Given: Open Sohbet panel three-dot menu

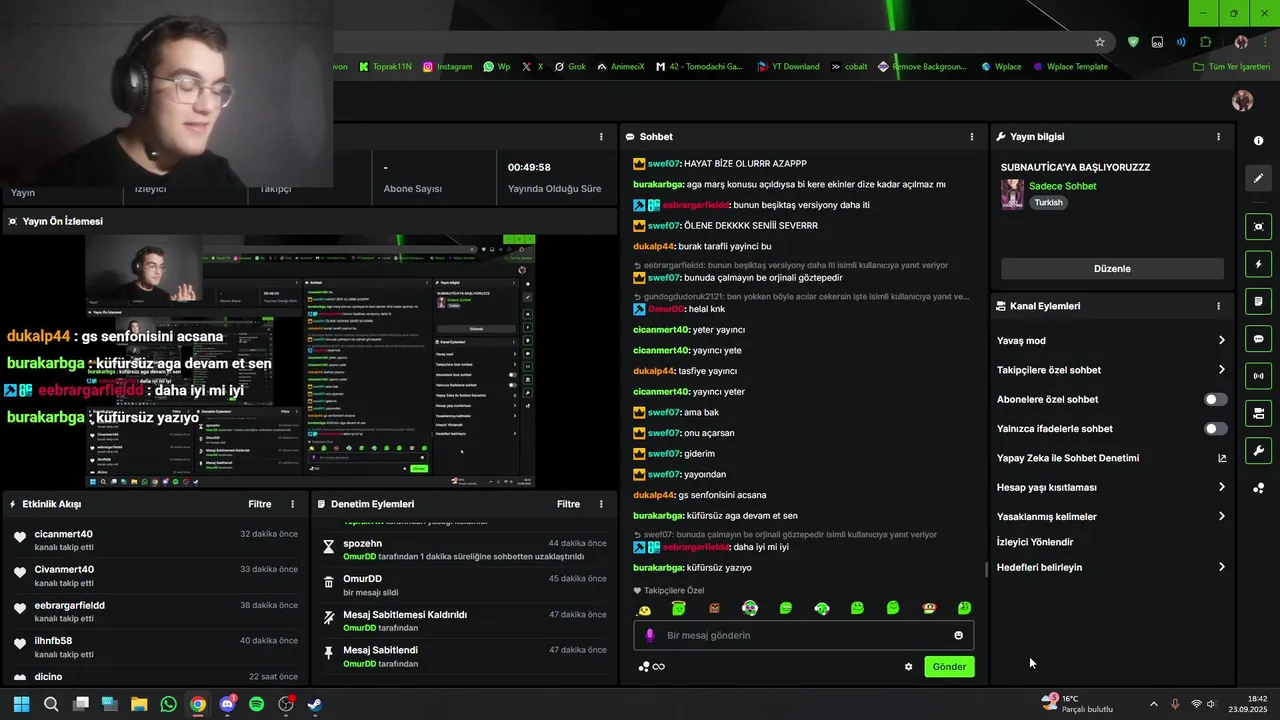Looking at the screenshot, I should (971, 137).
